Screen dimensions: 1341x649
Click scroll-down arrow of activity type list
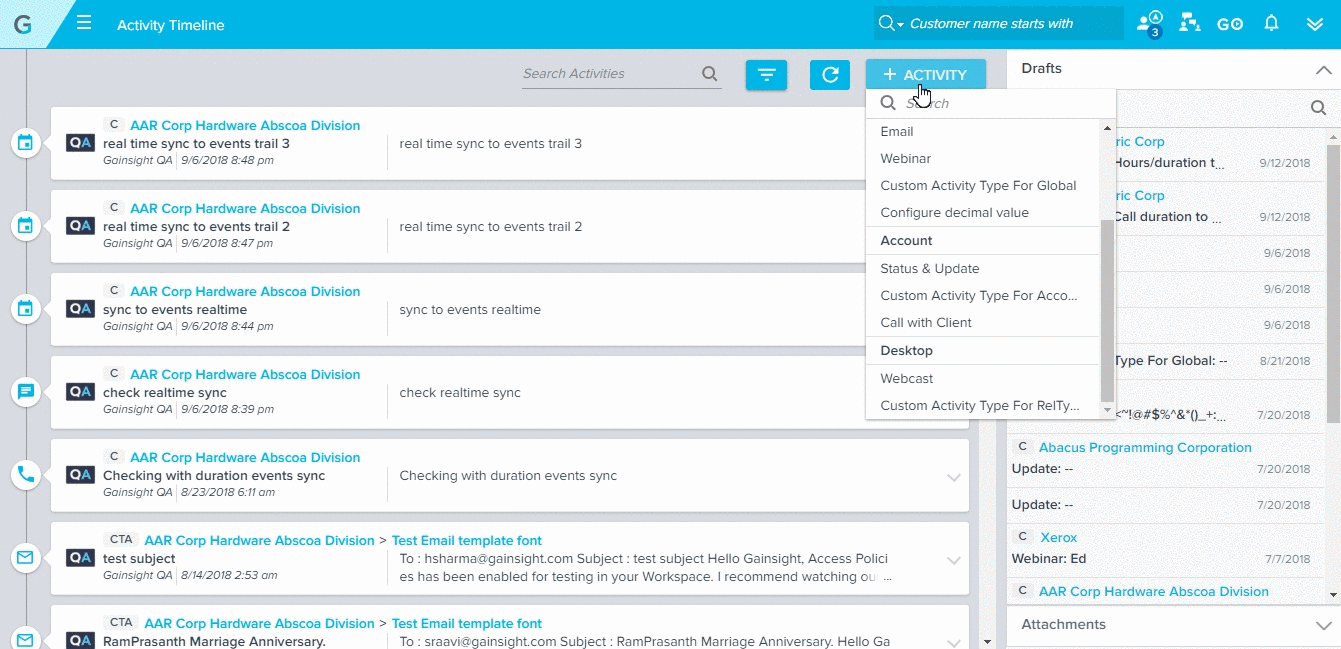pyautogui.click(x=1107, y=411)
